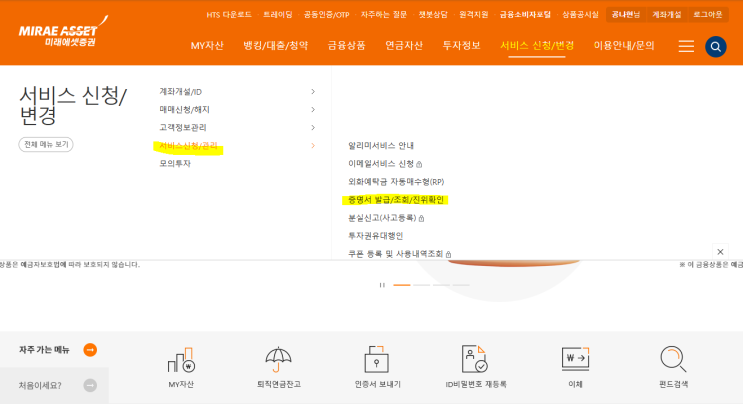Open the MY자산 building chart icon
Screen dimensions: 743x404
[181, 360]
